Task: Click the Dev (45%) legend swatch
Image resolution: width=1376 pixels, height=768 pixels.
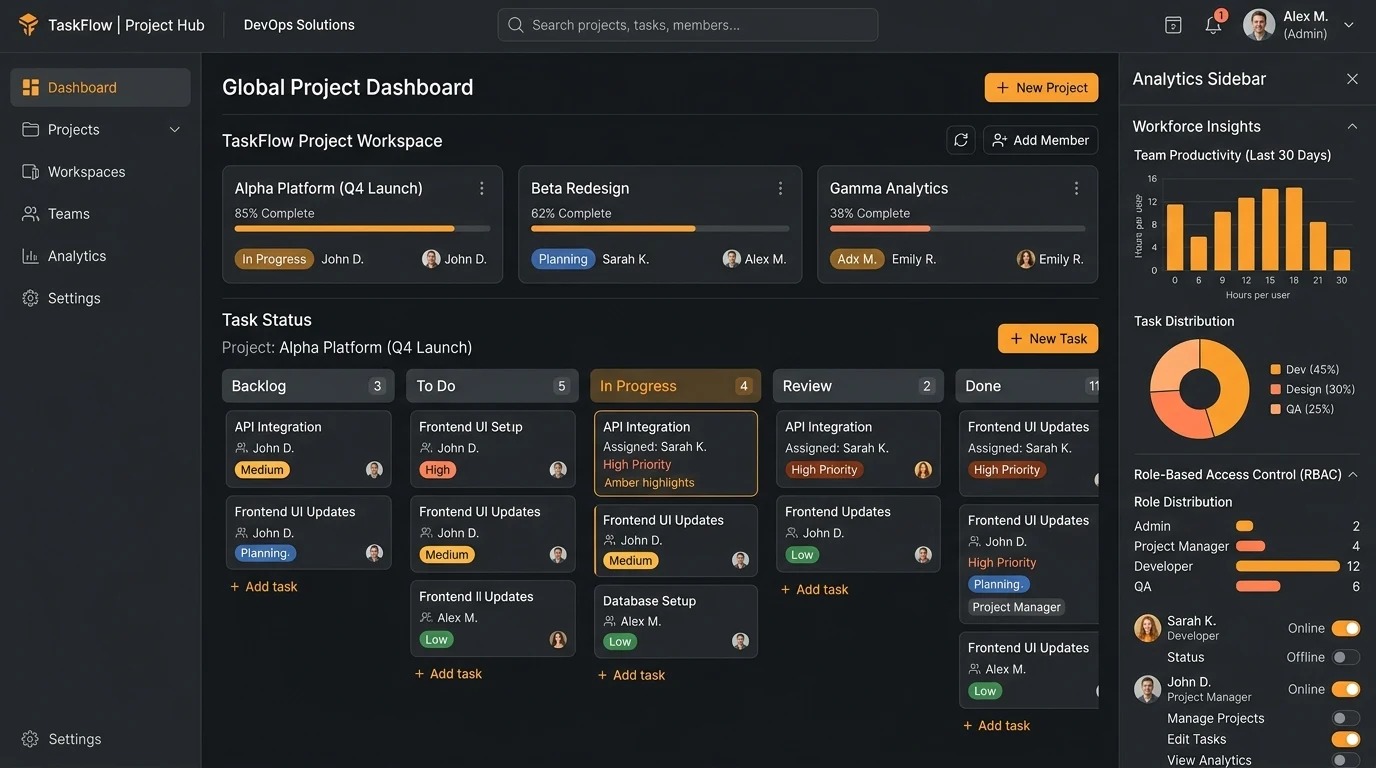Action: (1275, 369)
